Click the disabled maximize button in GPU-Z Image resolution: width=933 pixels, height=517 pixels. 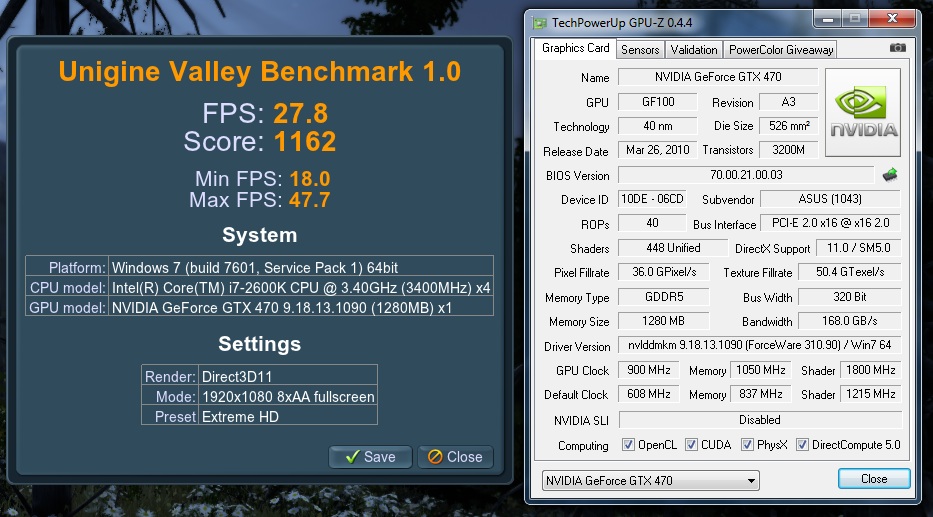855,19
